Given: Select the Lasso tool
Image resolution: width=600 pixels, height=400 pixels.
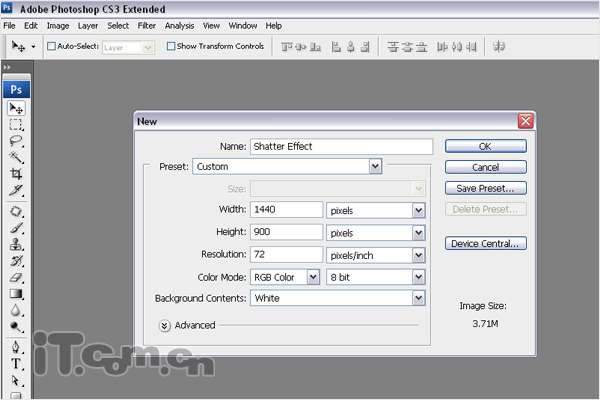Looking at the screenshot, I should point(16,142).
